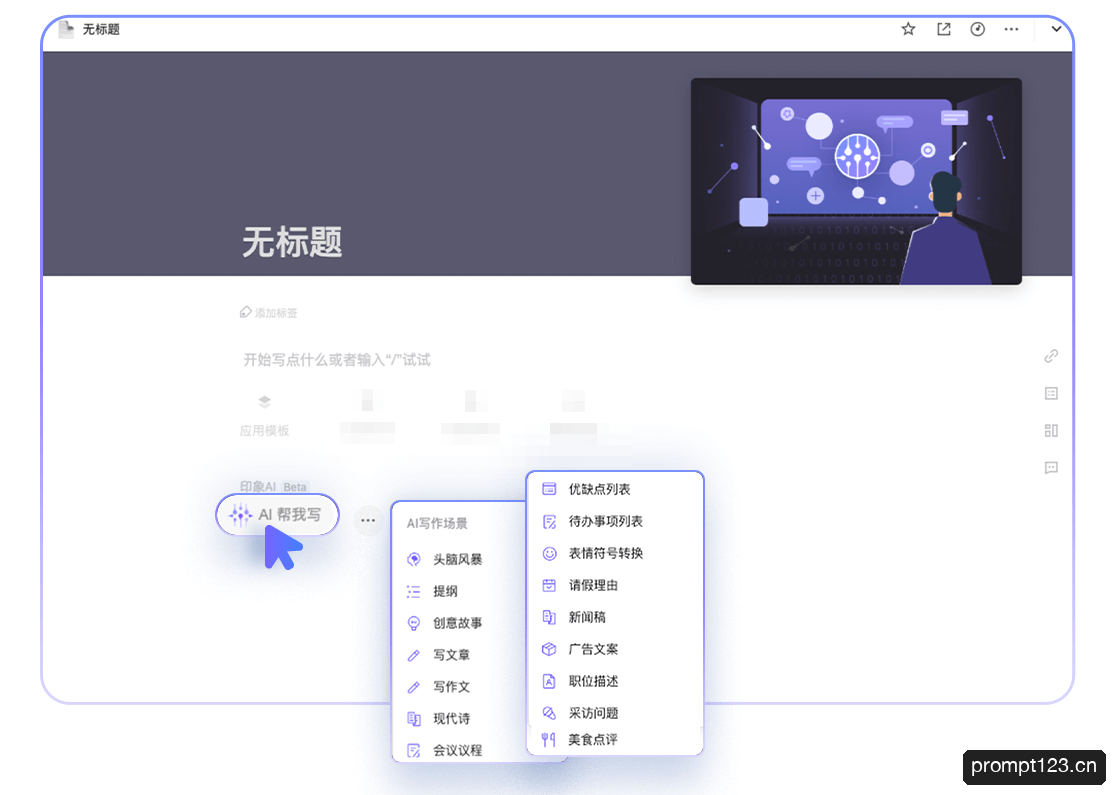Screen dimensions: 1116x795
Task: Click the AI 帮我写 button
Action: 277,515
